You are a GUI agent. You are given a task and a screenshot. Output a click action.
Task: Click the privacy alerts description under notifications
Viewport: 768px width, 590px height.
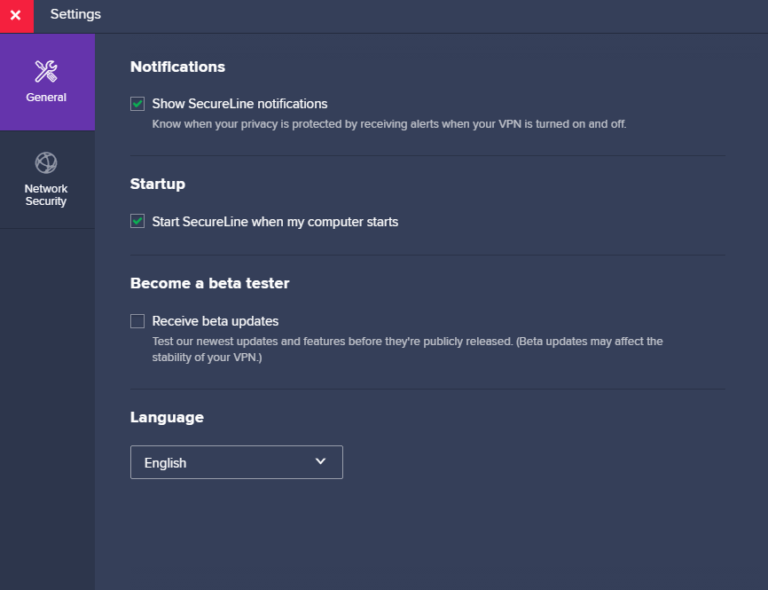[389, 124]
